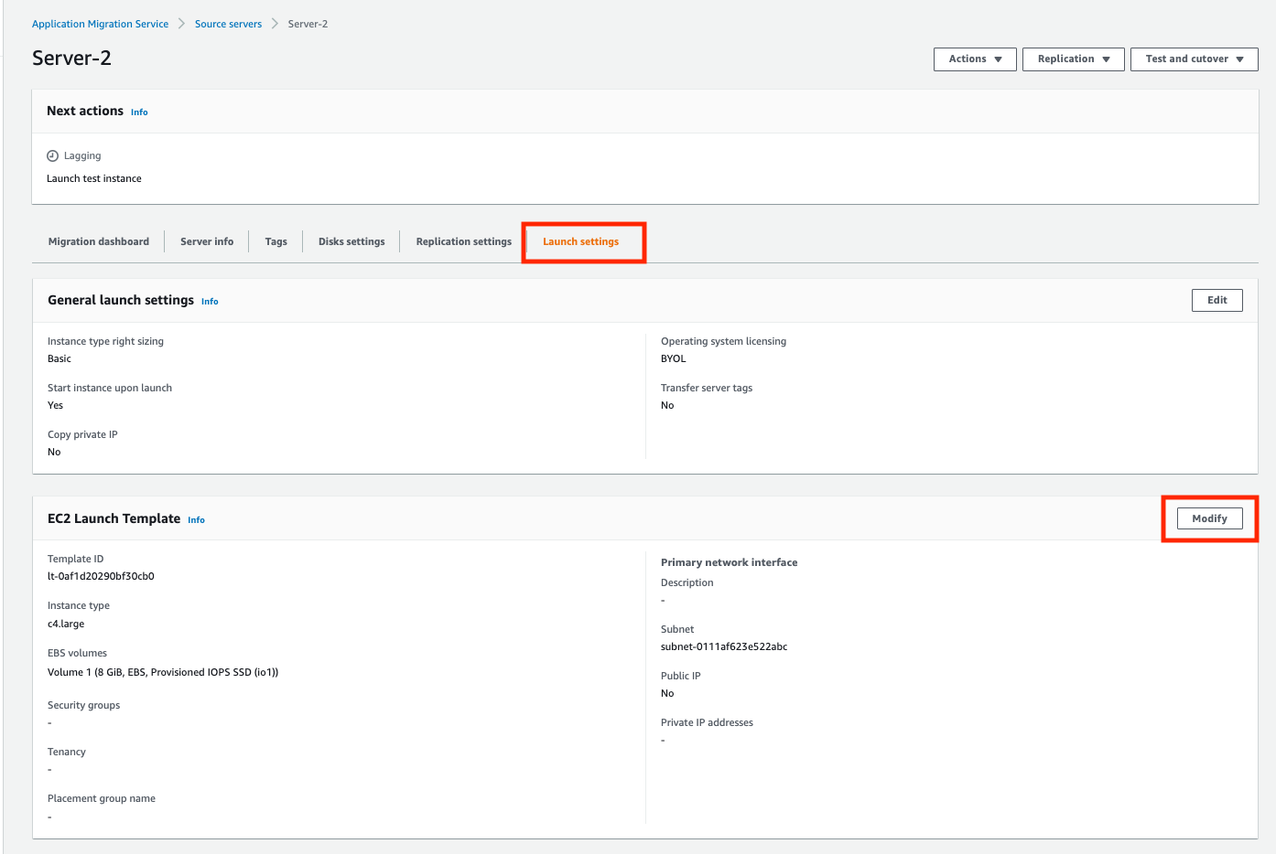1276x854 pixels.
Task: Open the Replication dropdown menu
Action: pyautogui.click(x=1073, y=59)
